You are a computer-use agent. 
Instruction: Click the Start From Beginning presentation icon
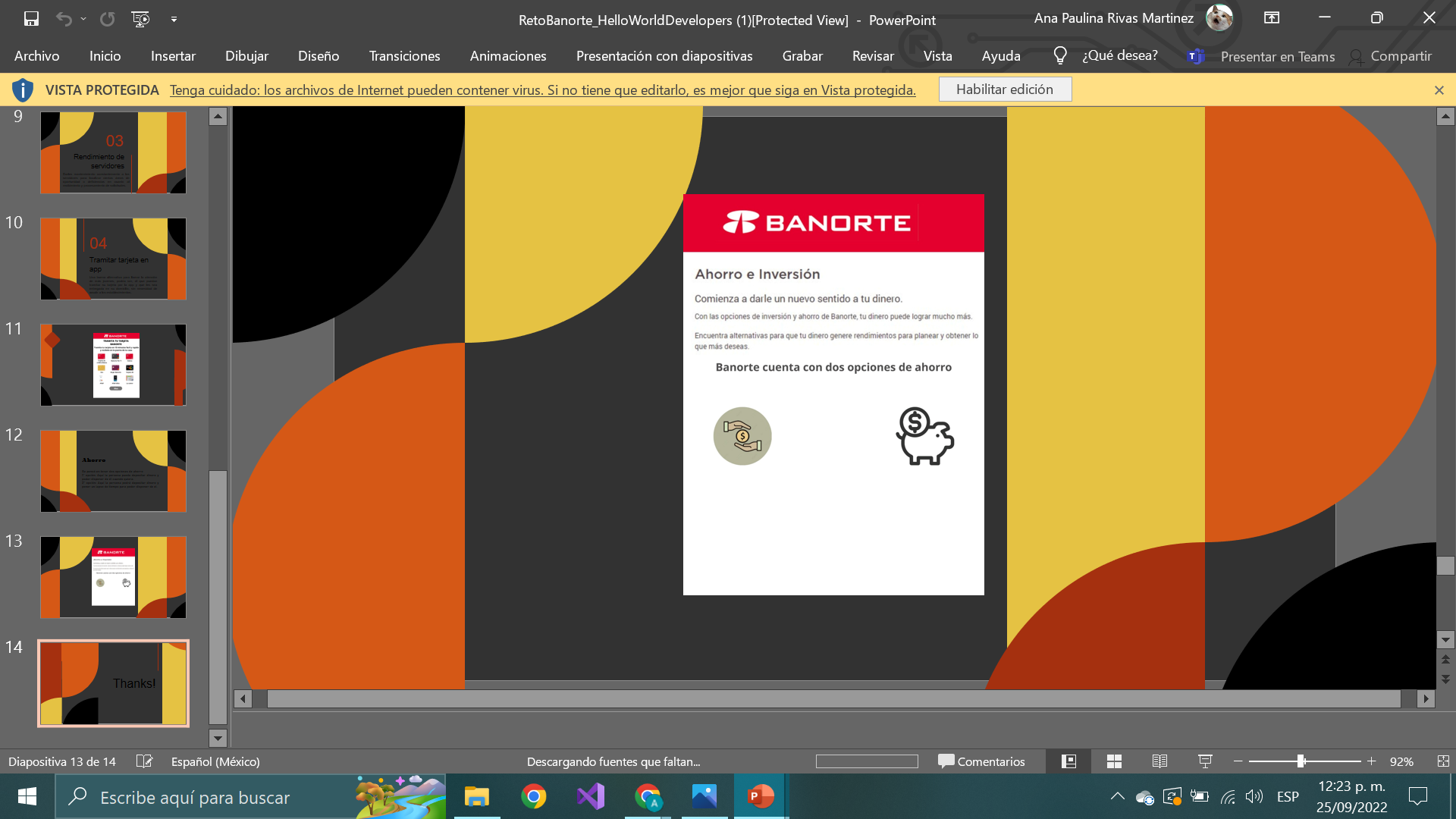(x=141, y=19)
